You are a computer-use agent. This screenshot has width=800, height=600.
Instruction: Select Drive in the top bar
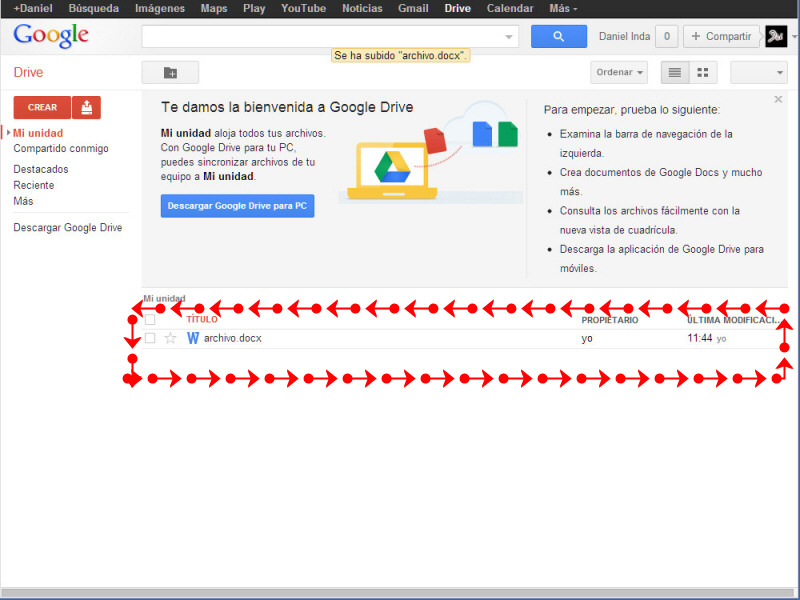click(x=458, y=9)
